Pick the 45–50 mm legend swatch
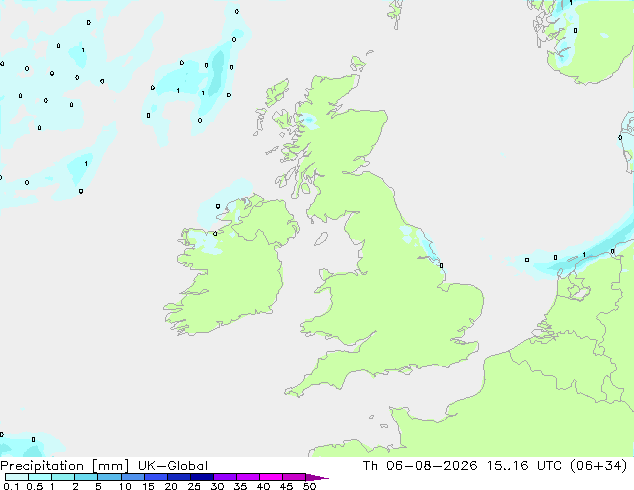634x490 pixels. point(294,477)
